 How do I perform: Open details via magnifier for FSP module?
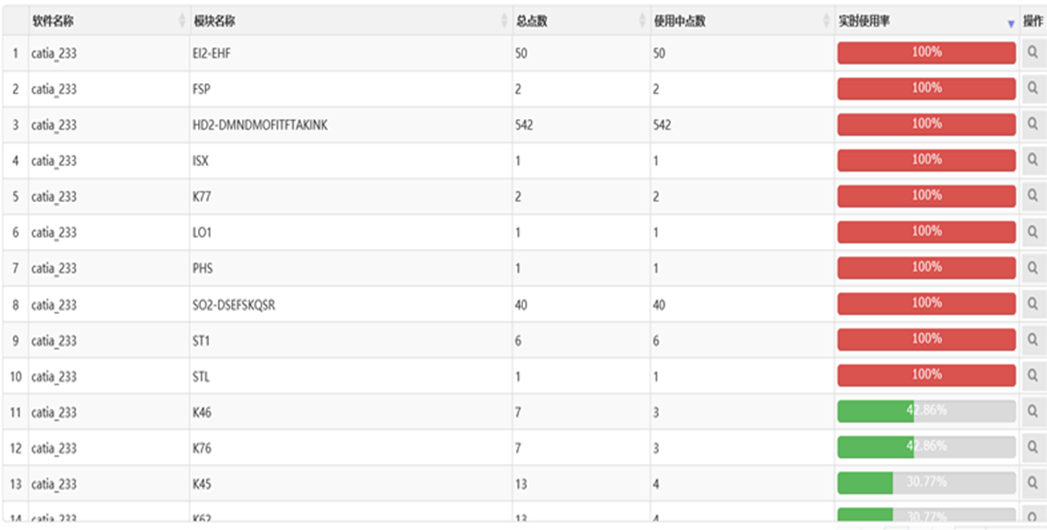1033,88
